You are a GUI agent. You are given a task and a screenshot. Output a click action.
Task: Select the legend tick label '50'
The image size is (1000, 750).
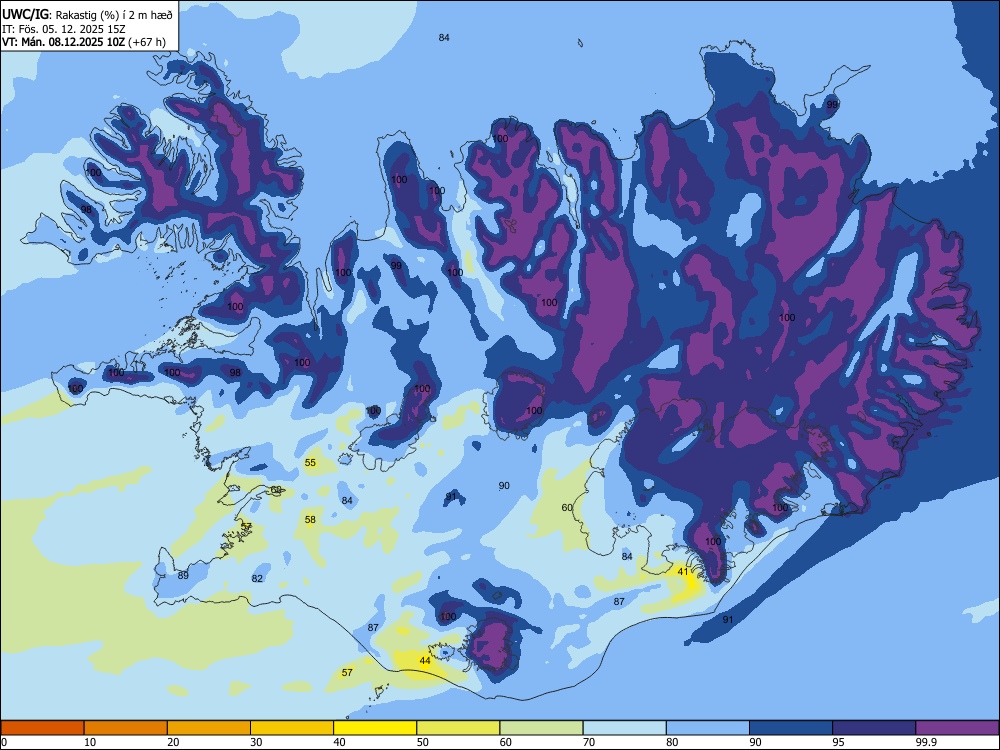[423, 742]
